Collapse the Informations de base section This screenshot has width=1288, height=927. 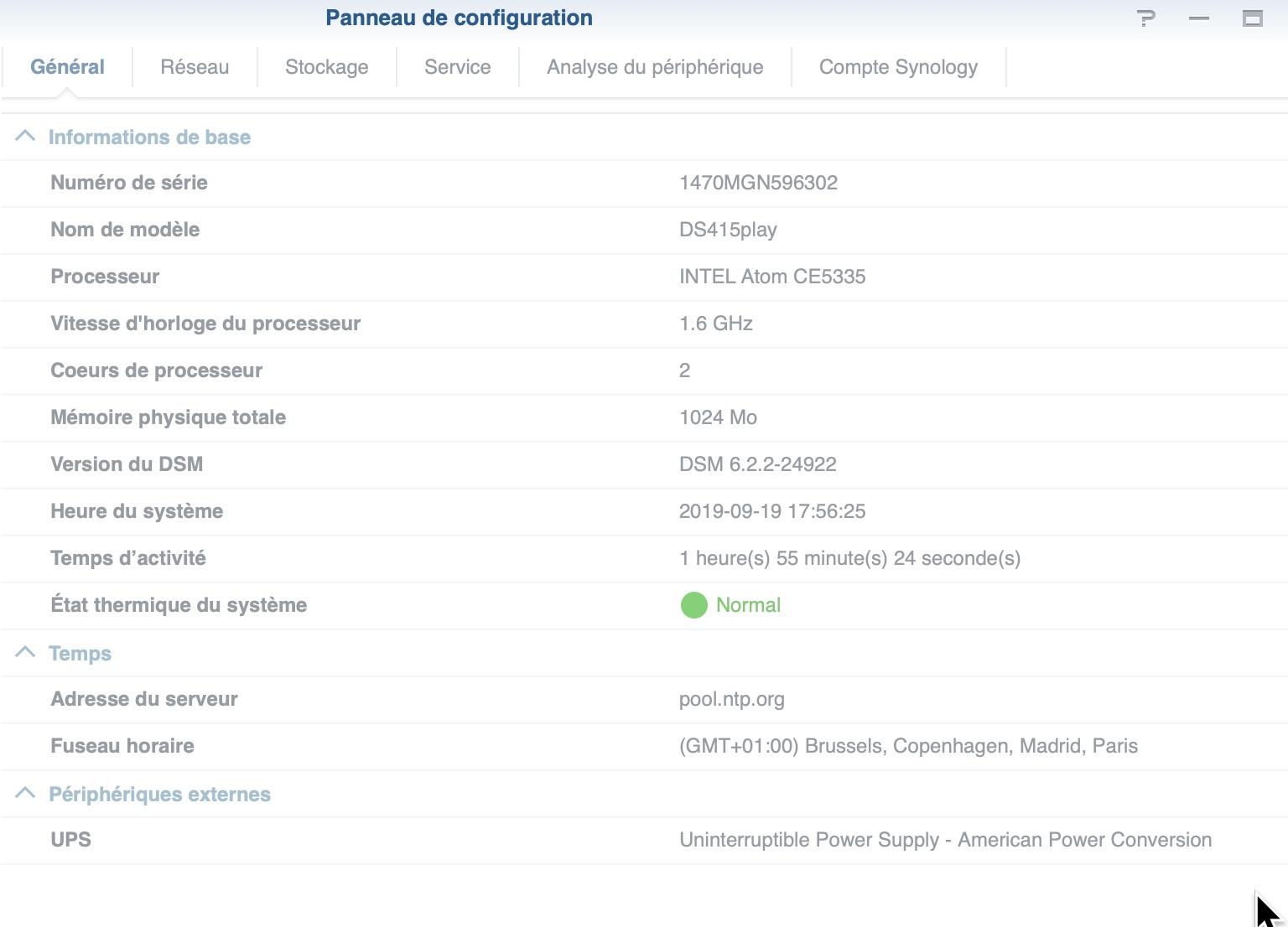(x=25, y=136)
